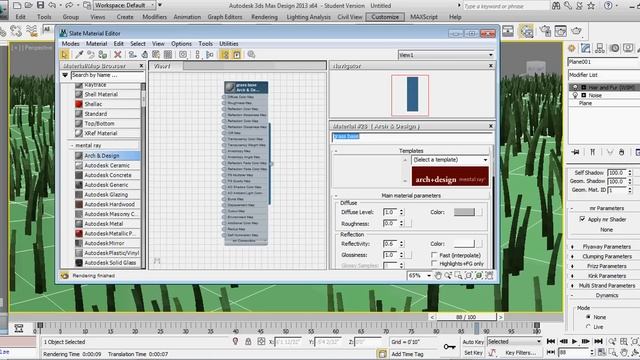Open the Reflection color swatch

pos(464,244)
